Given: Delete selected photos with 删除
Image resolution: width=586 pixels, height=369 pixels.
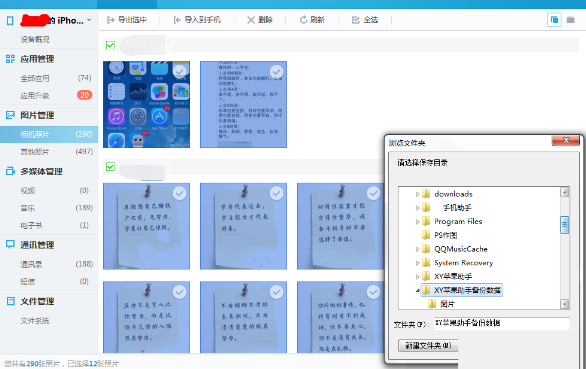Looking at the screenshot, I should [x=260, y=20].
